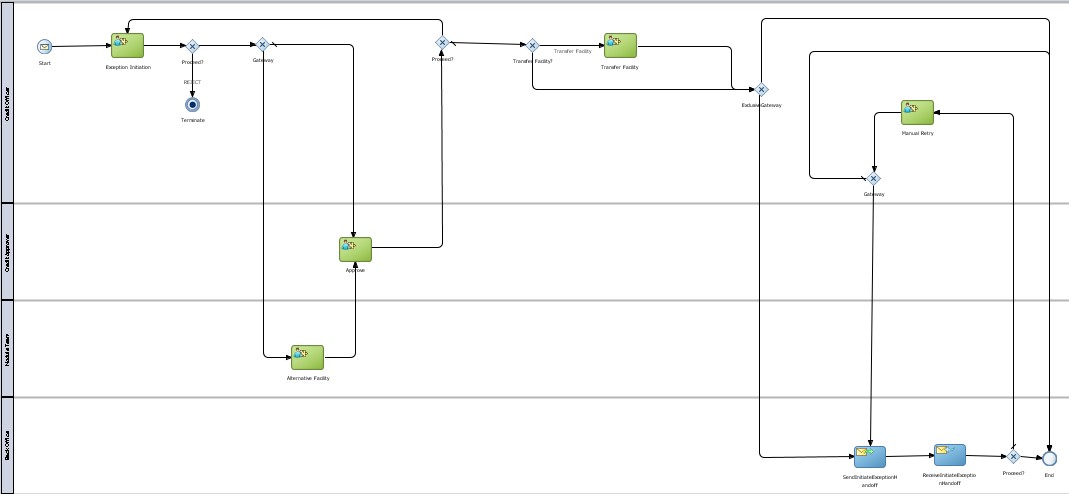Select the End event

click(x=1049, y=459)
